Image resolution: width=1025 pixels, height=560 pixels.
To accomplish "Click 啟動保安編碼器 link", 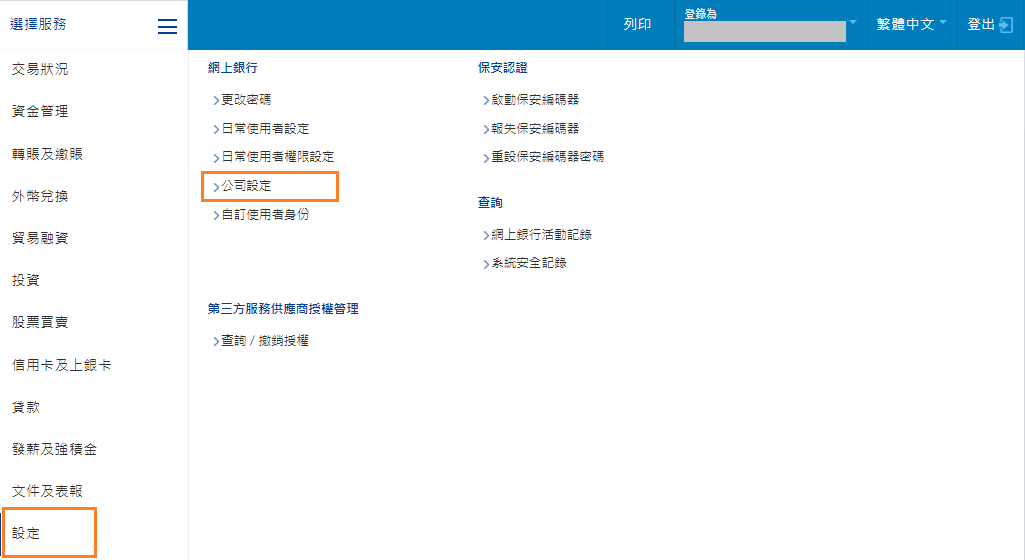I will (x=535, y=100).
